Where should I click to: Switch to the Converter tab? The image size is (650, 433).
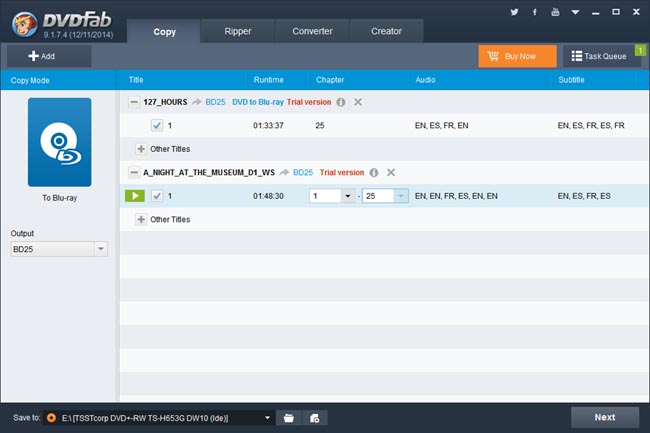312,31
